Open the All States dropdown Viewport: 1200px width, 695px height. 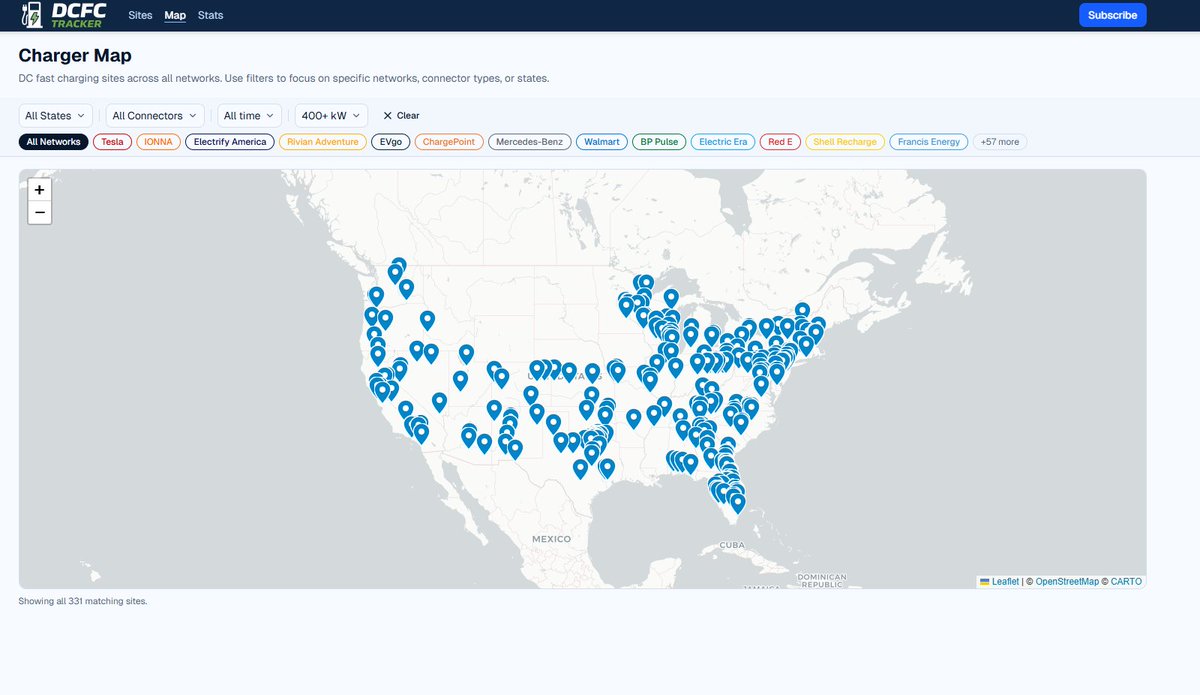coord(56,116)
